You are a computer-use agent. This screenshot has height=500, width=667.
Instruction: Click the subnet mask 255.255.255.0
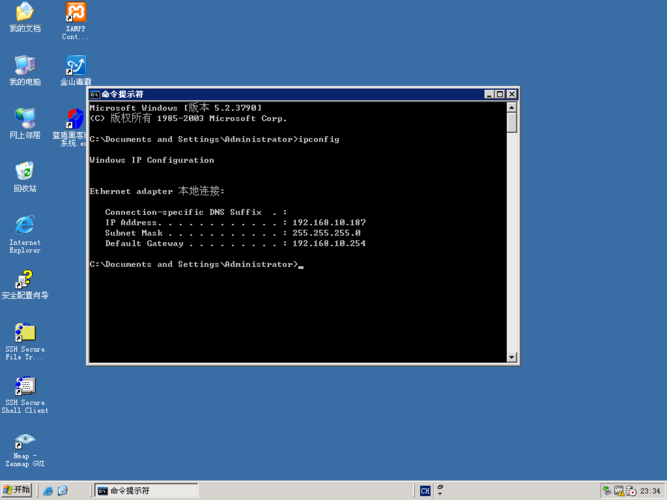coord(326,233)
